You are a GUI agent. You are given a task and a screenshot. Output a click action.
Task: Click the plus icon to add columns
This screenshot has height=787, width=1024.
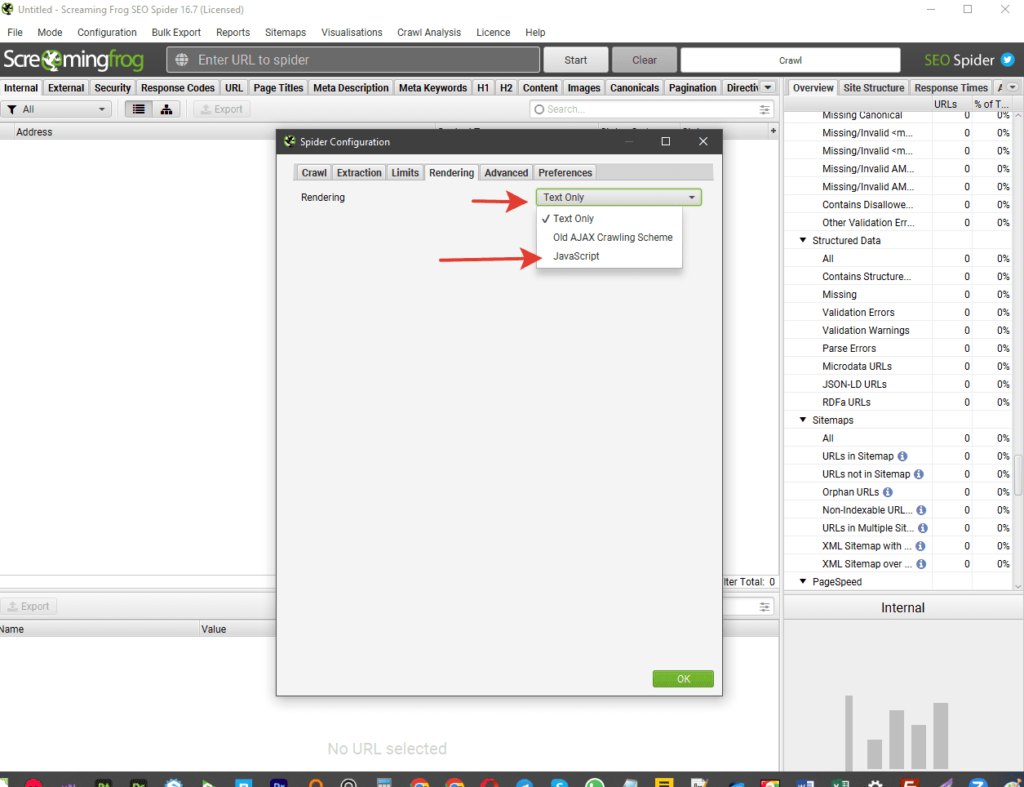(x=773, y=131)
